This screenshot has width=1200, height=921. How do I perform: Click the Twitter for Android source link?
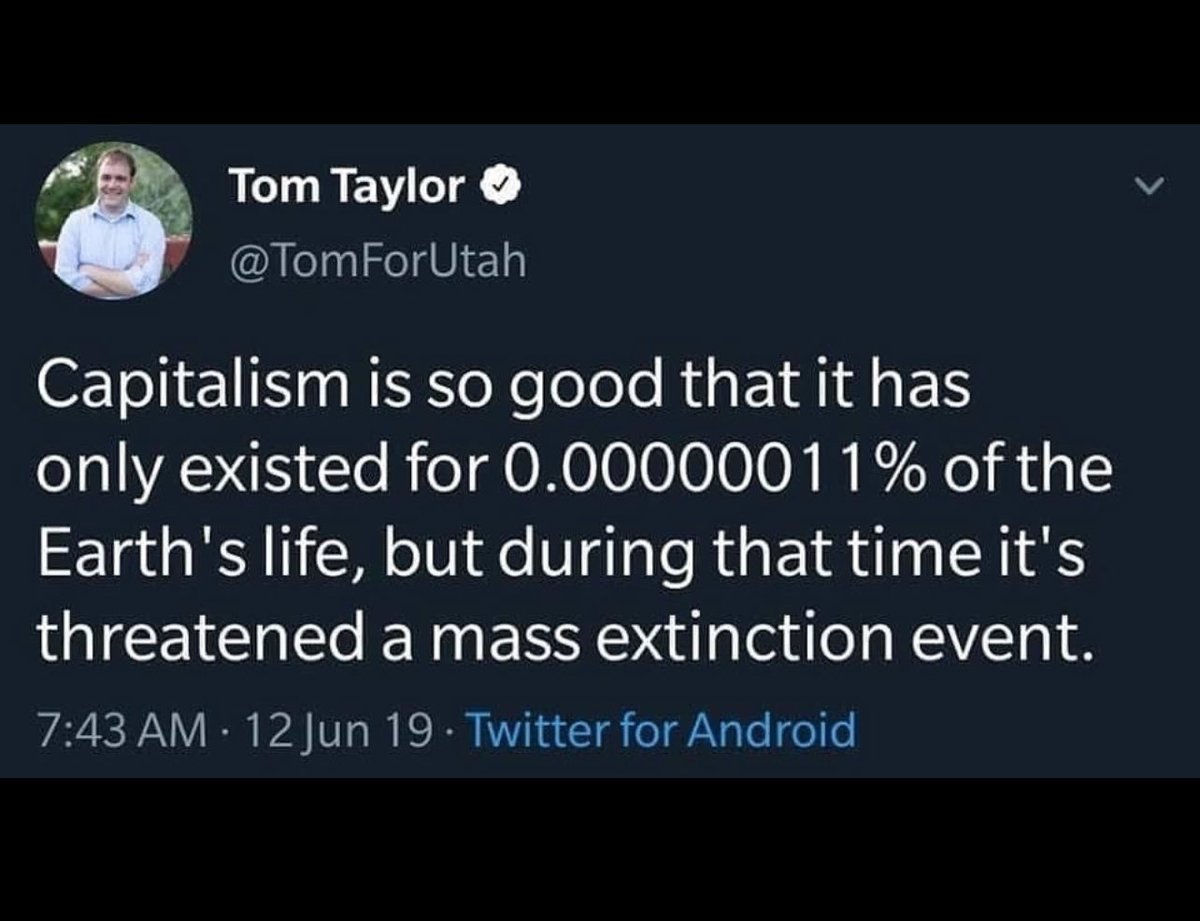pos(661,730)
